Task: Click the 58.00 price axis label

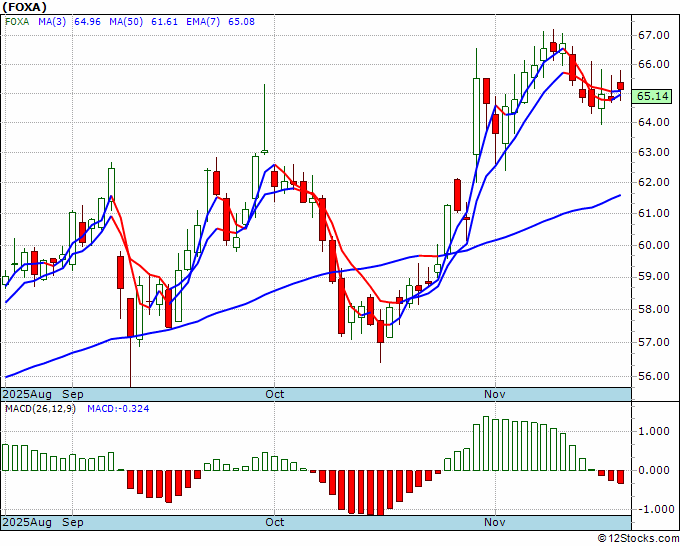Action: point(654,309)
